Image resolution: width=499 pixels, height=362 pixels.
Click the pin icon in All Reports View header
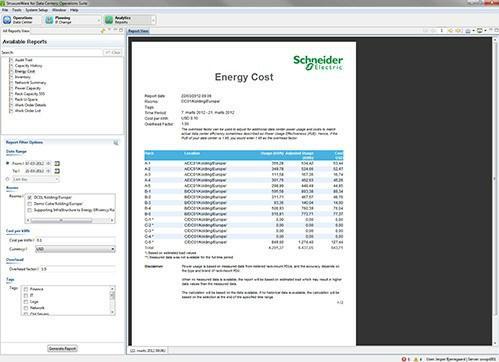[x=103, y=31]
